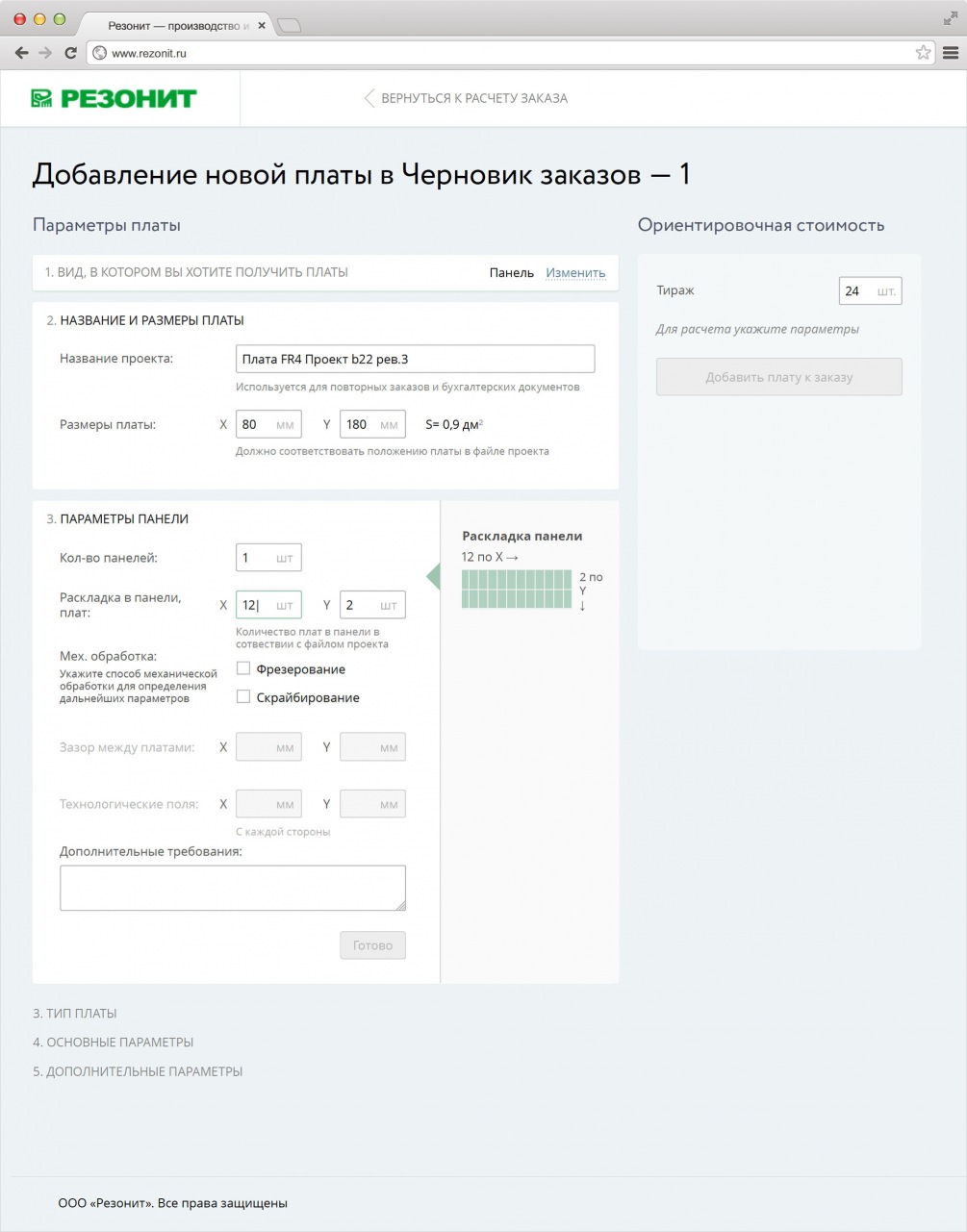Click section header 1. Вид плат
Screen dimensions: 967x1232
click(x=196, y=272)
